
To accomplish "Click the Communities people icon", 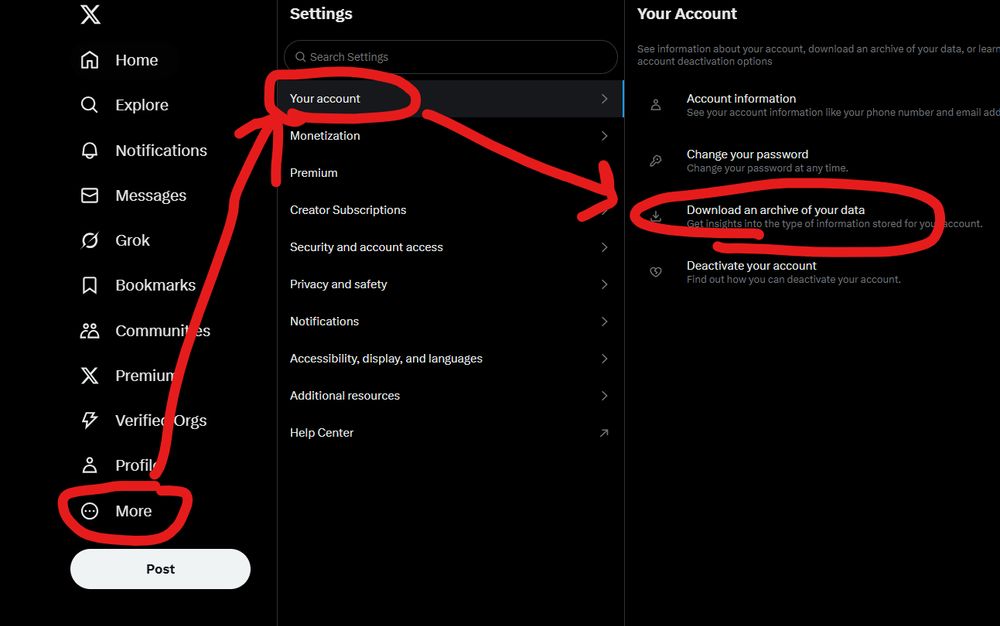I will coord(90,330).
